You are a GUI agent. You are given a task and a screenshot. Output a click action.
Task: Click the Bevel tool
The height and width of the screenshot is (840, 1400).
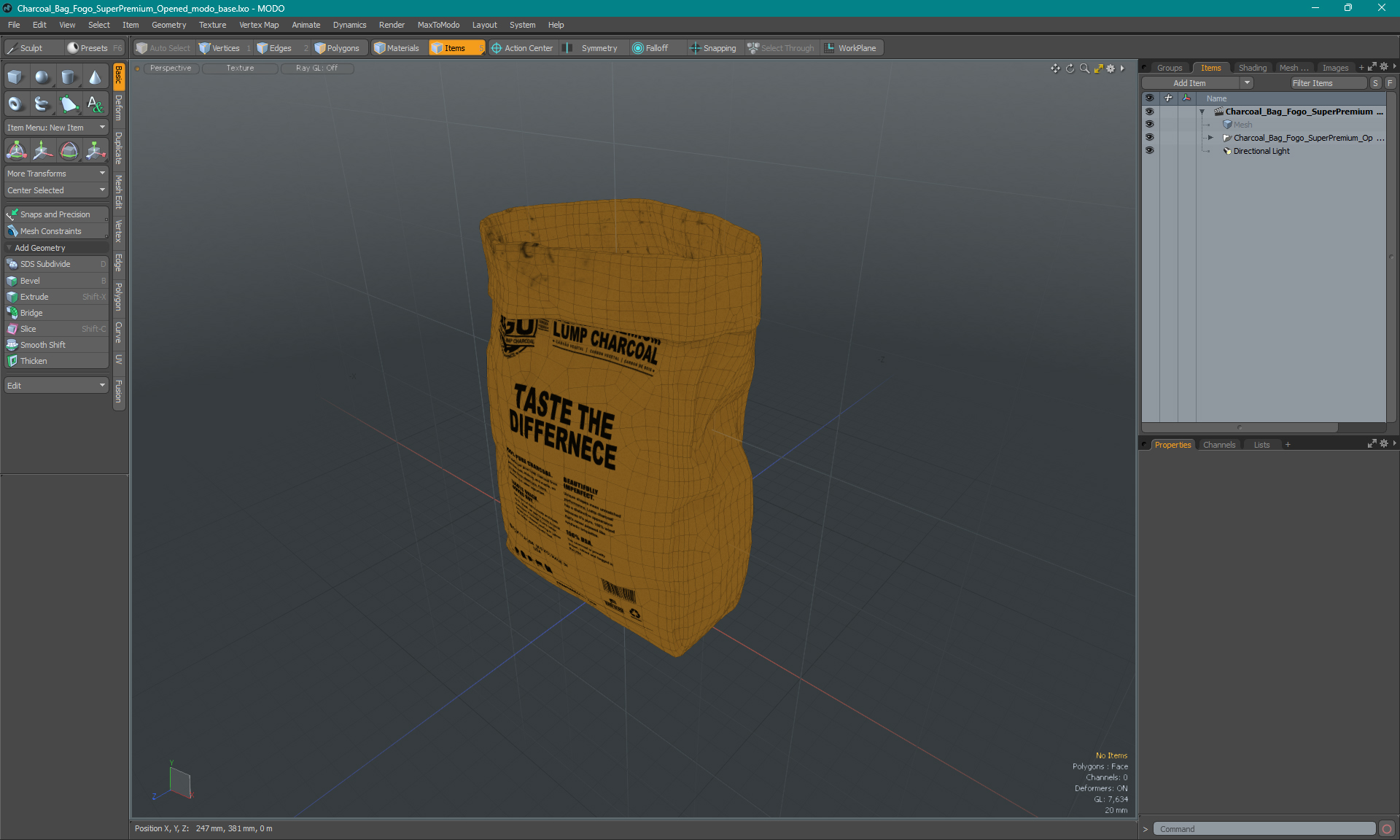(56, 281)
